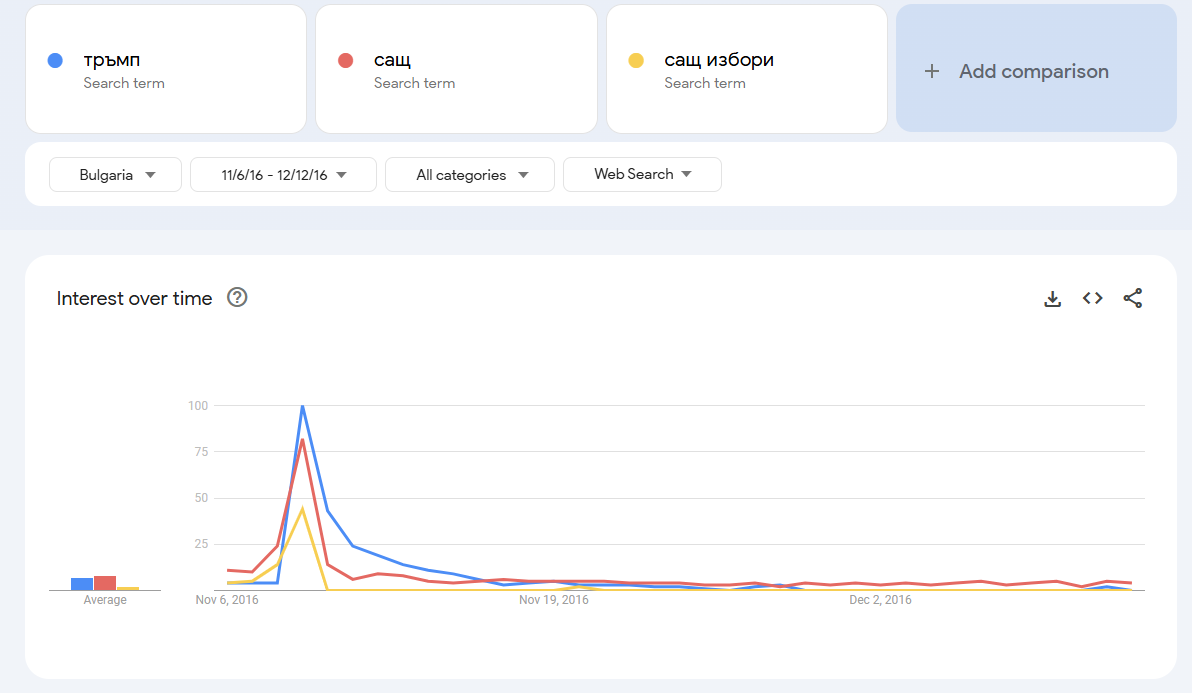Click the blue average bar

[82, 584]
